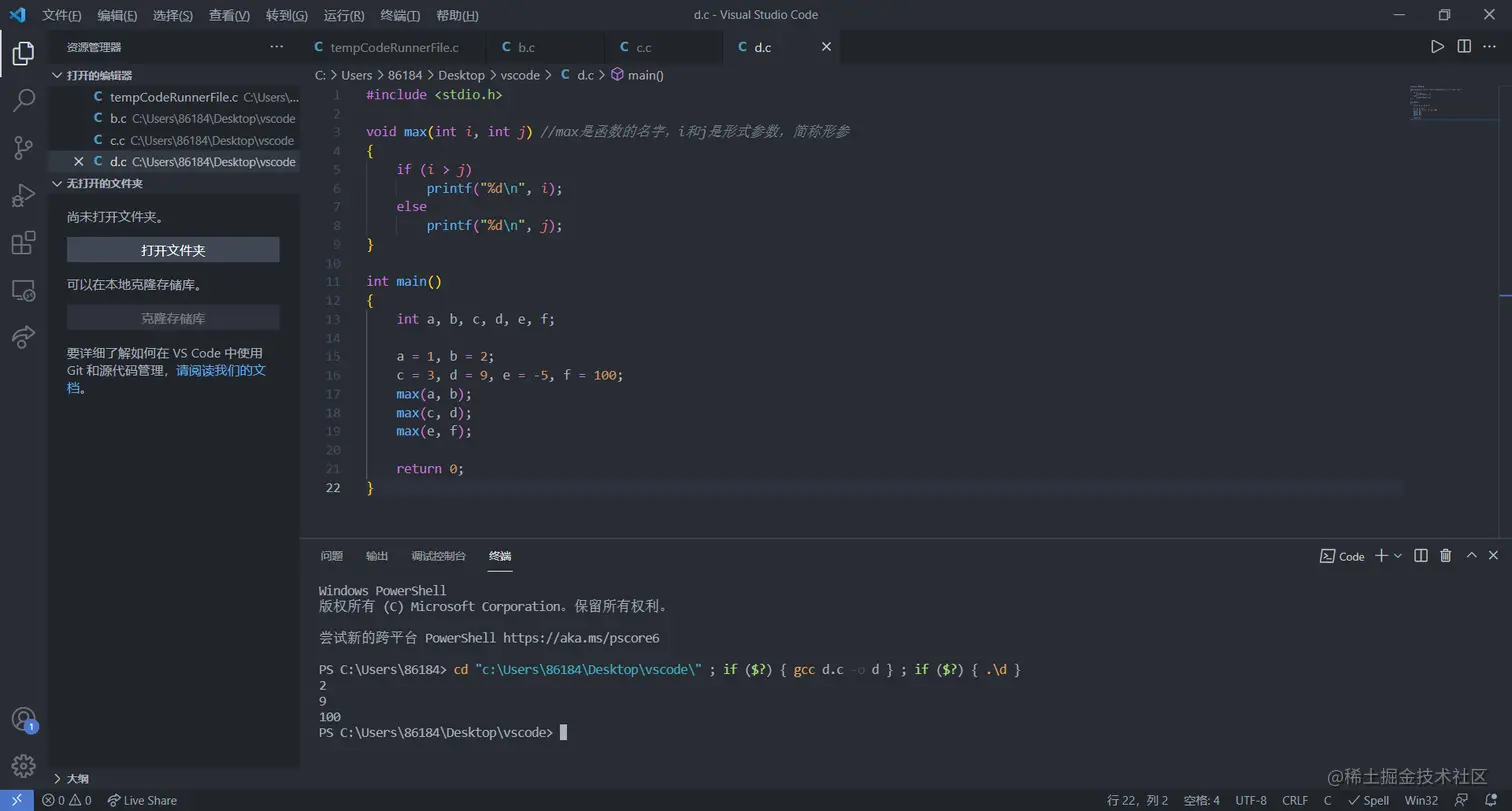The image size is (1512, 811).
Task: Open the 编辑(E) menu
Action: [117, 15]
